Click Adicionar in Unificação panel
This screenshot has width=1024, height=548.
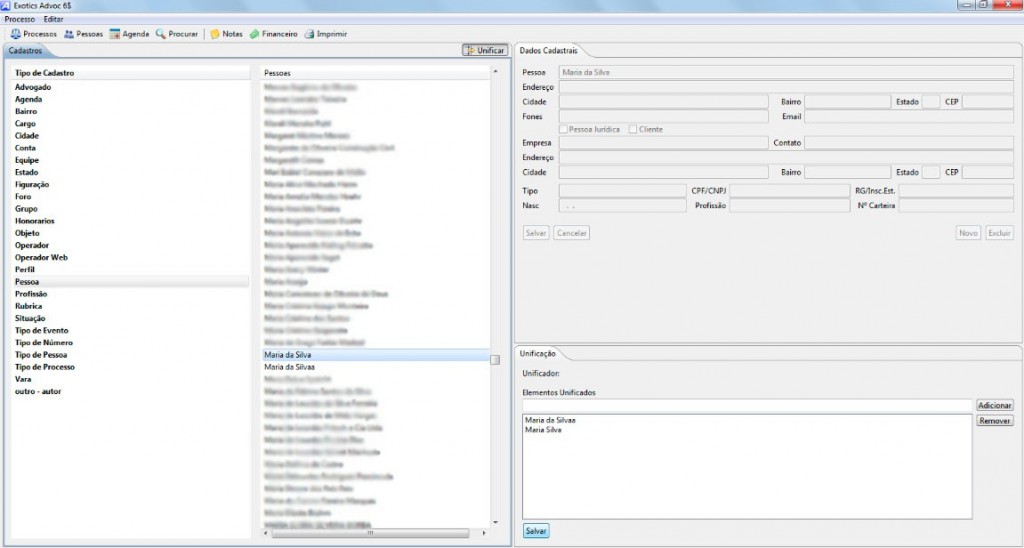point(995,405)
